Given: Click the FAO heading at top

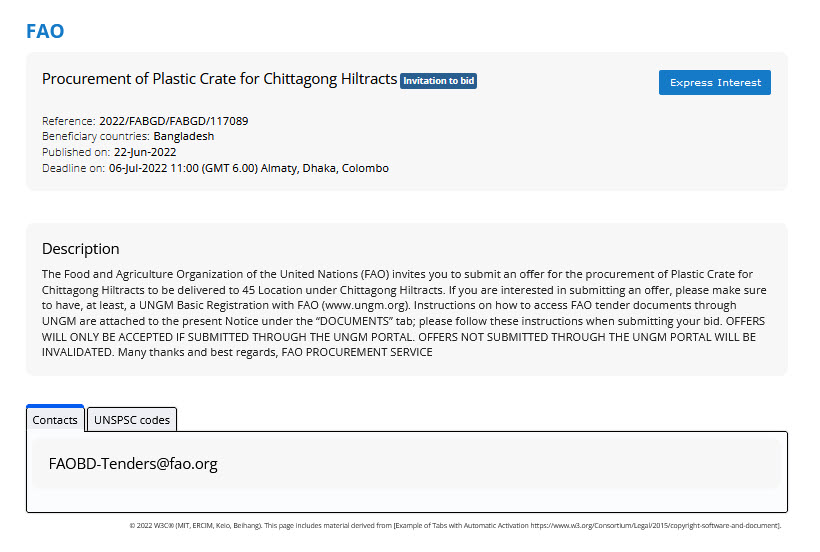Looking at the screenshot, I should (45, 31).
